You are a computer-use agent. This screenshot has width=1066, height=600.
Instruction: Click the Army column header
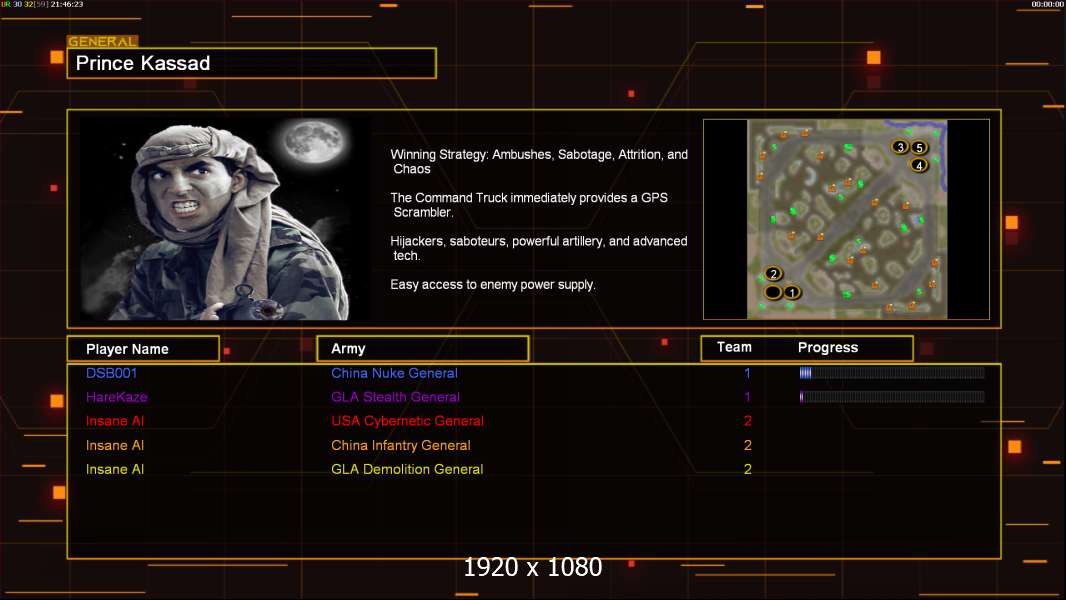coord(423,349)
